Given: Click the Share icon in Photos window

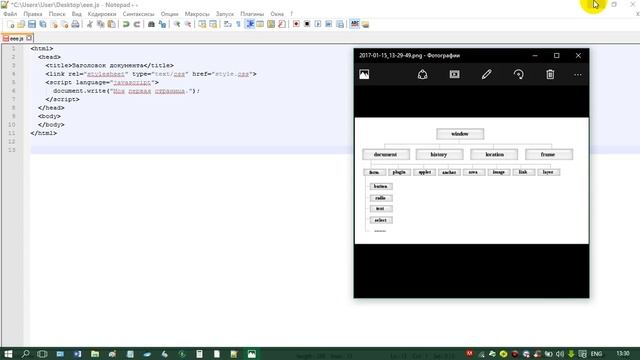Looking at the screenshot, I should (422, 74).
